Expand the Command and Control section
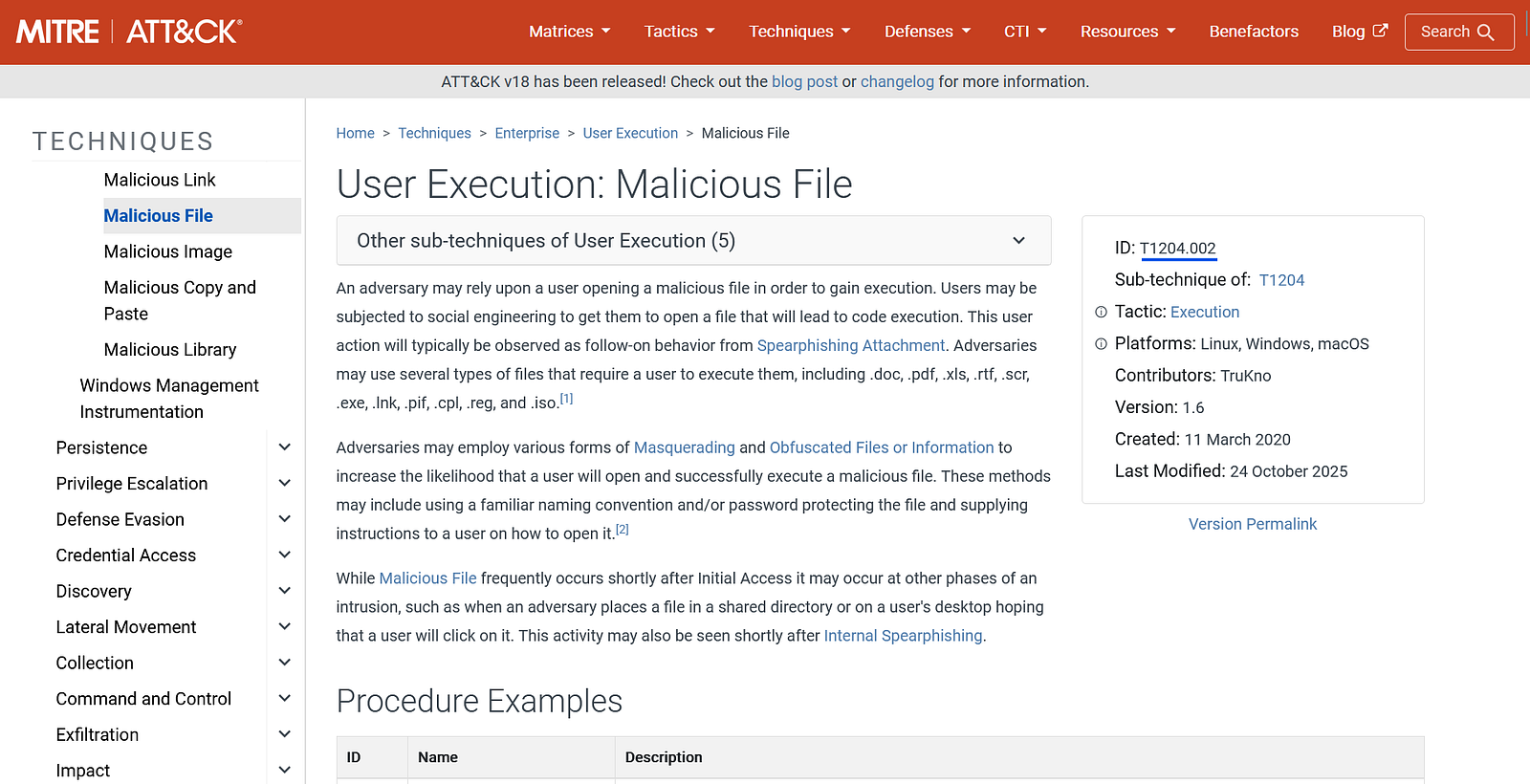 pos(284,699)
